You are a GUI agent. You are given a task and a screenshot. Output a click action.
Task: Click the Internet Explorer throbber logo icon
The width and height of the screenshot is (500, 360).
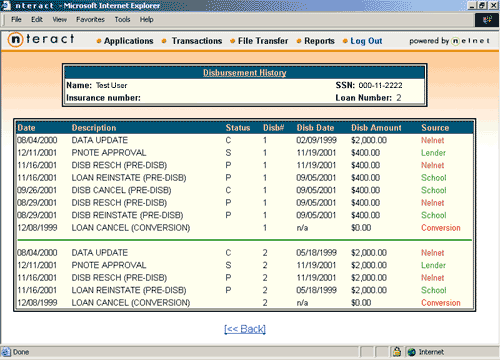point(487,20)
